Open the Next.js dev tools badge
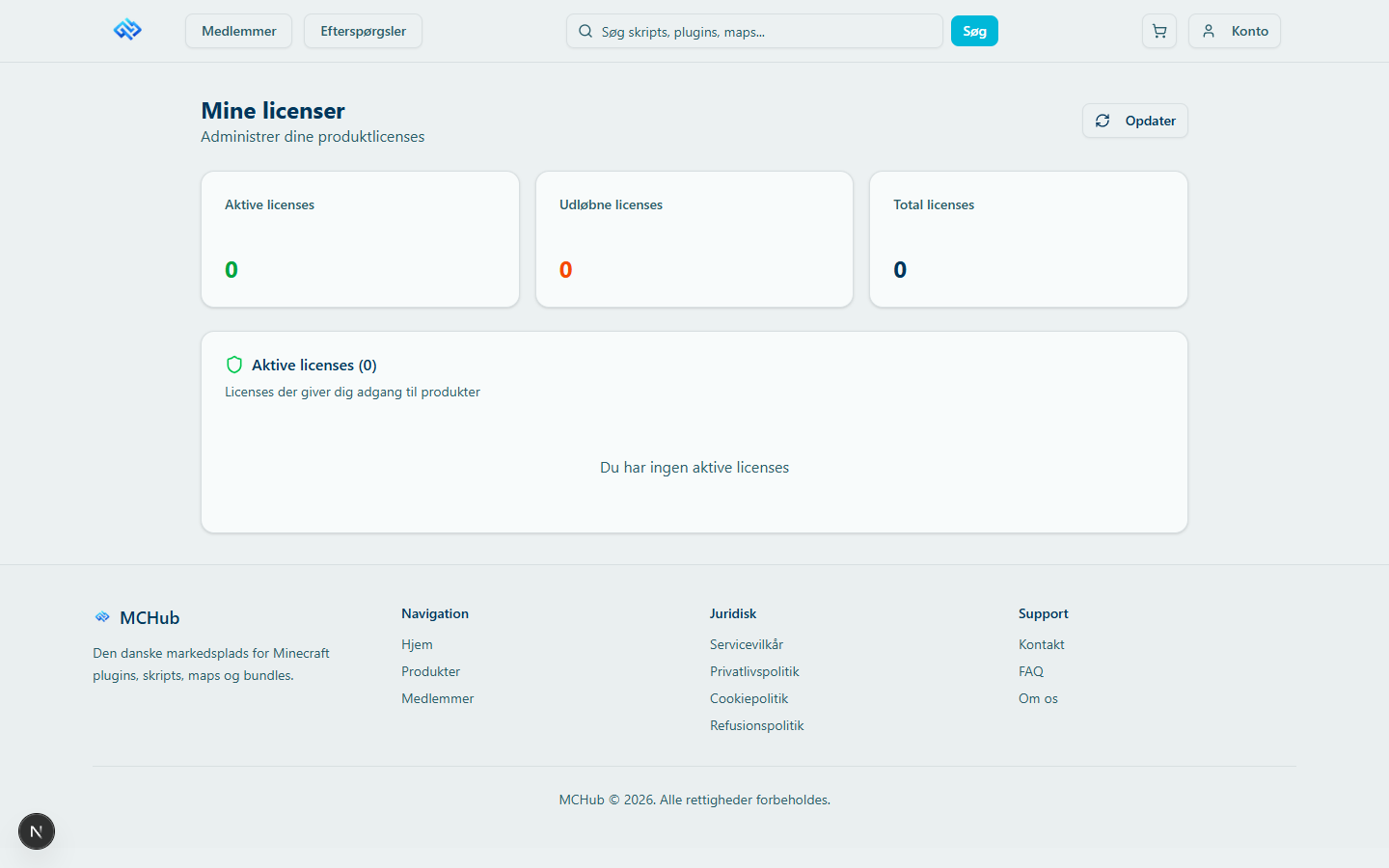This screenshot has width=1389, height=868. click(37, 831)
